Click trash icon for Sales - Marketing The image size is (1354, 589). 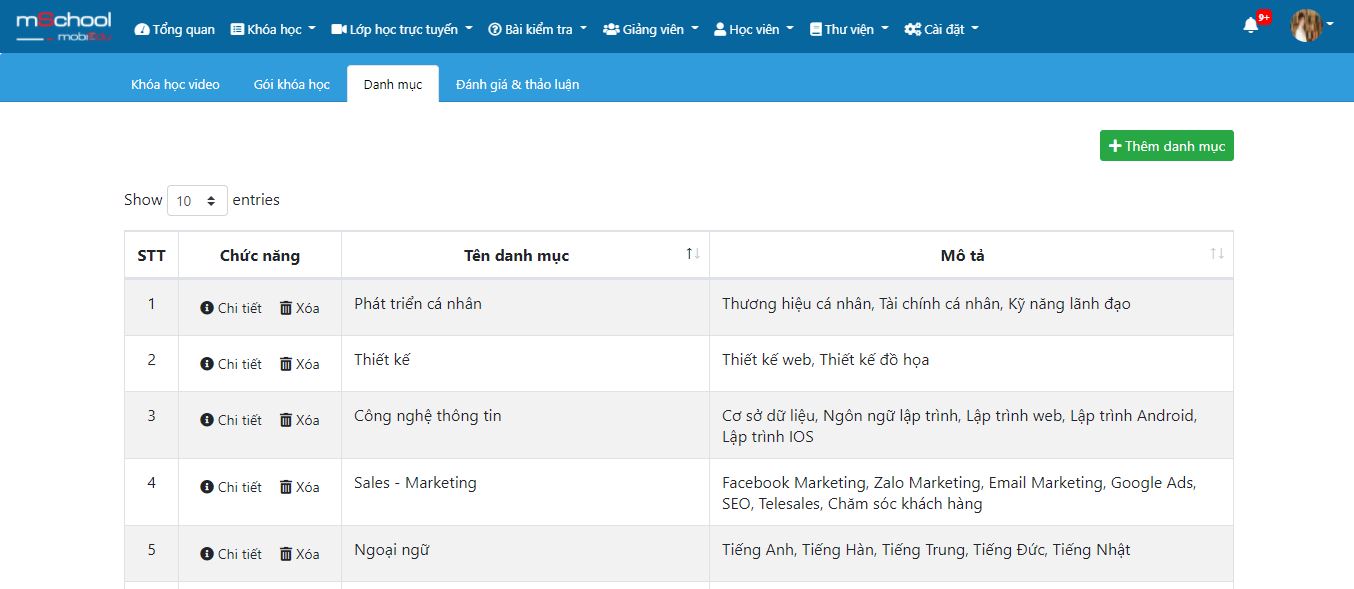(x=286, y=487)
